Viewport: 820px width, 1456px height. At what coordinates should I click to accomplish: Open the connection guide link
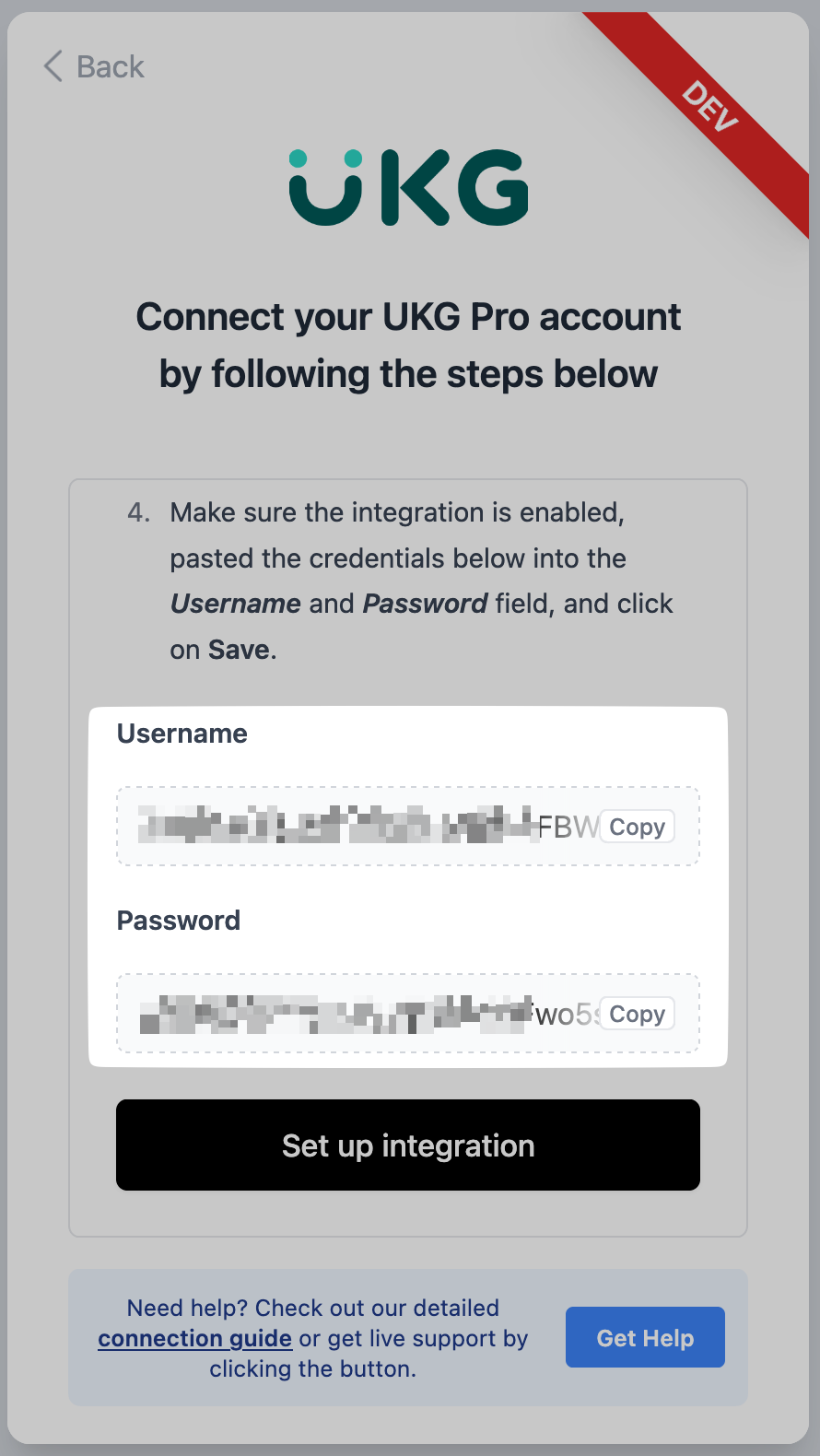click(194, 1338)
